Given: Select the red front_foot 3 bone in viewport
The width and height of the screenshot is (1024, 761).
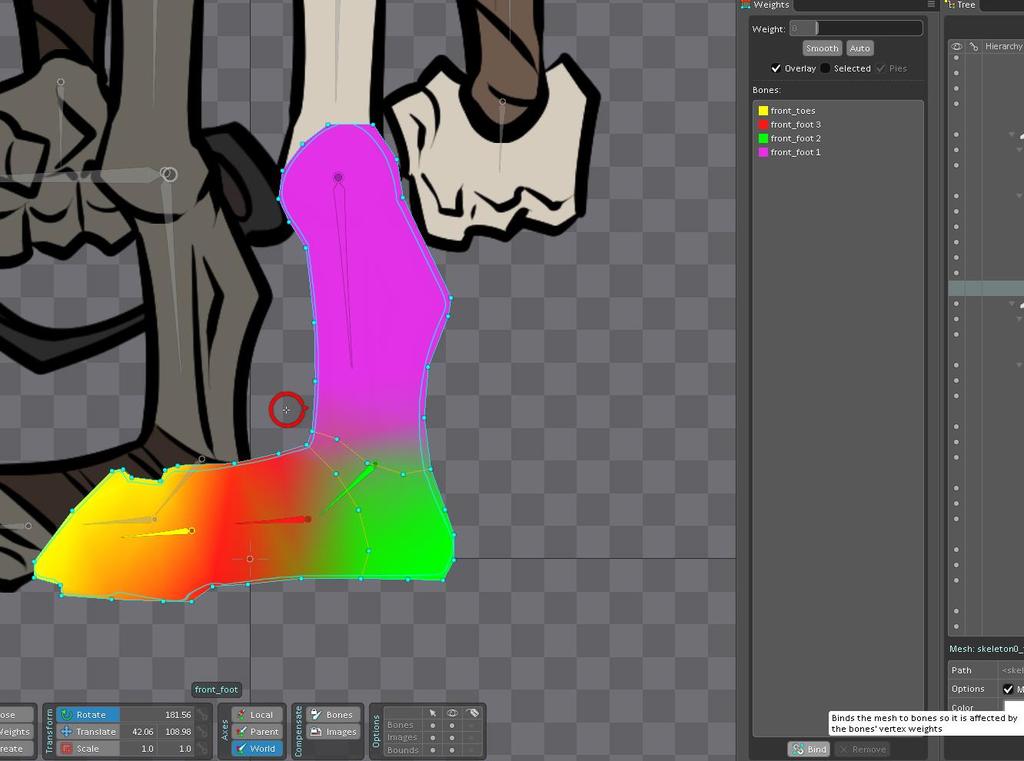Looking at the screenshot, I should (274, 521).
